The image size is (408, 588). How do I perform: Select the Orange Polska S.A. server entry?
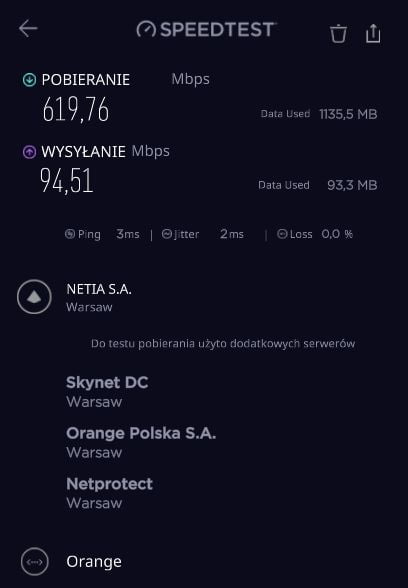point(141,442)
